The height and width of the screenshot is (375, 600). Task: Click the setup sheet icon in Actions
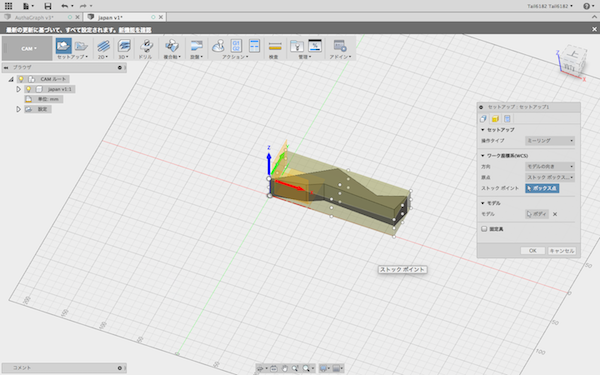[x=254, y=46]
